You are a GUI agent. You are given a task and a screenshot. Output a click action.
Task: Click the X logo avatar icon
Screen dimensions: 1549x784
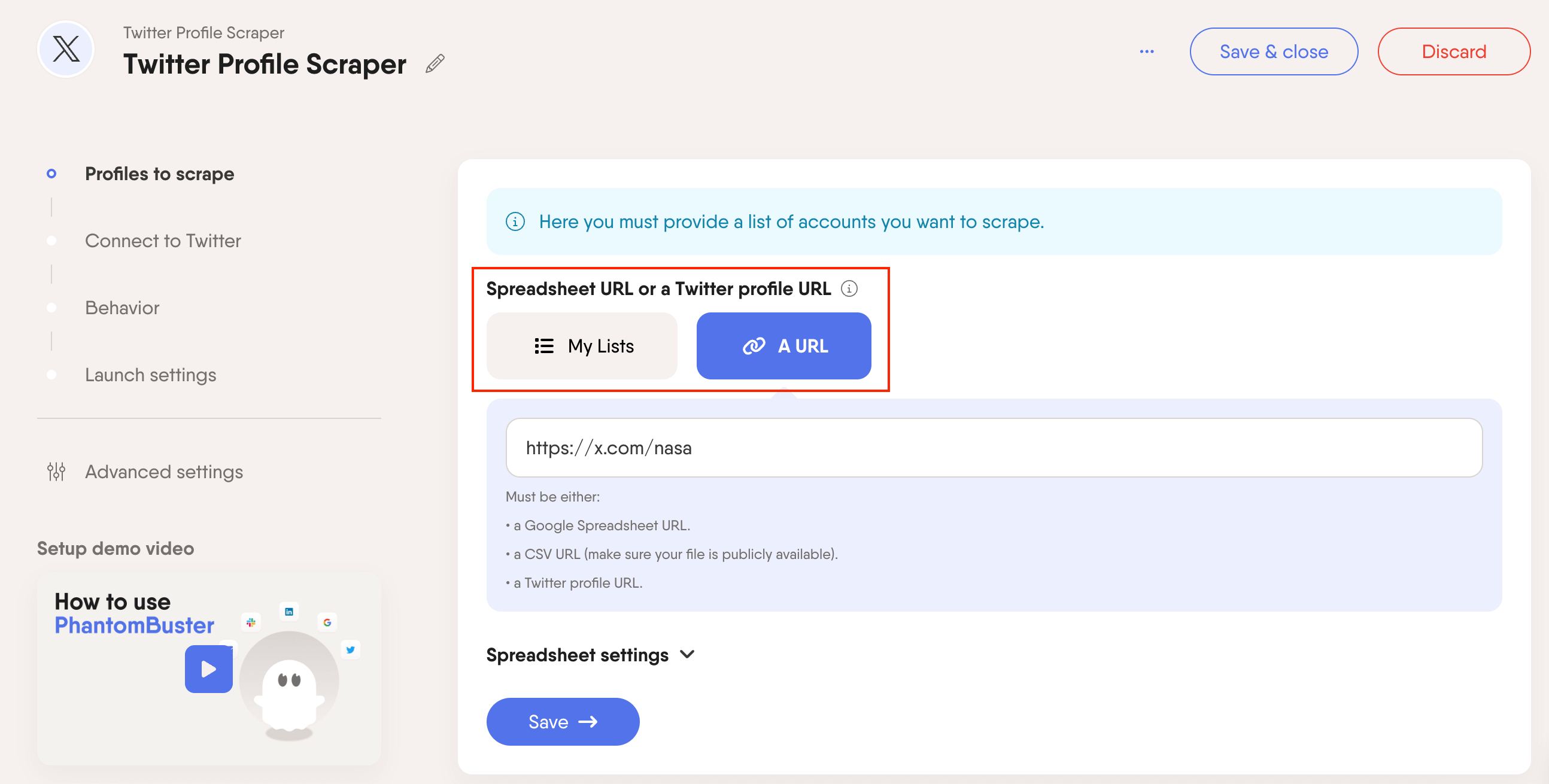(65, 48)
